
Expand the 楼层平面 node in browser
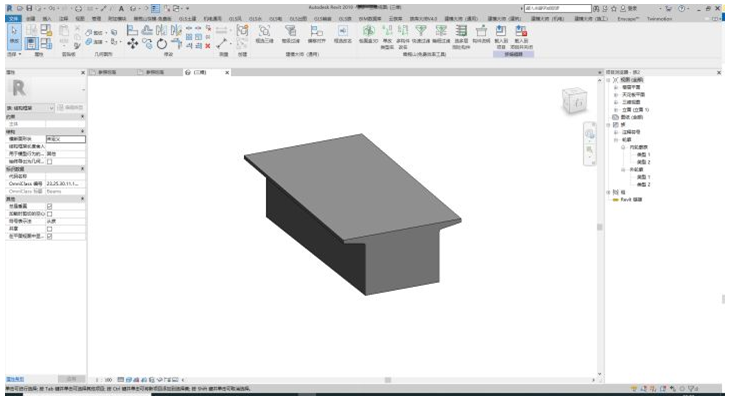[616, 87]
